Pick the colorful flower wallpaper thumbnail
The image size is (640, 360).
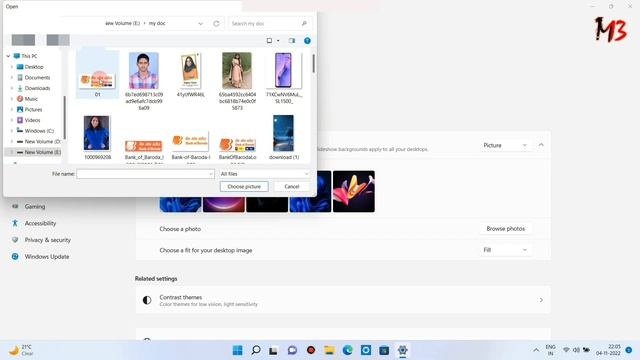[x=353, y=191]
